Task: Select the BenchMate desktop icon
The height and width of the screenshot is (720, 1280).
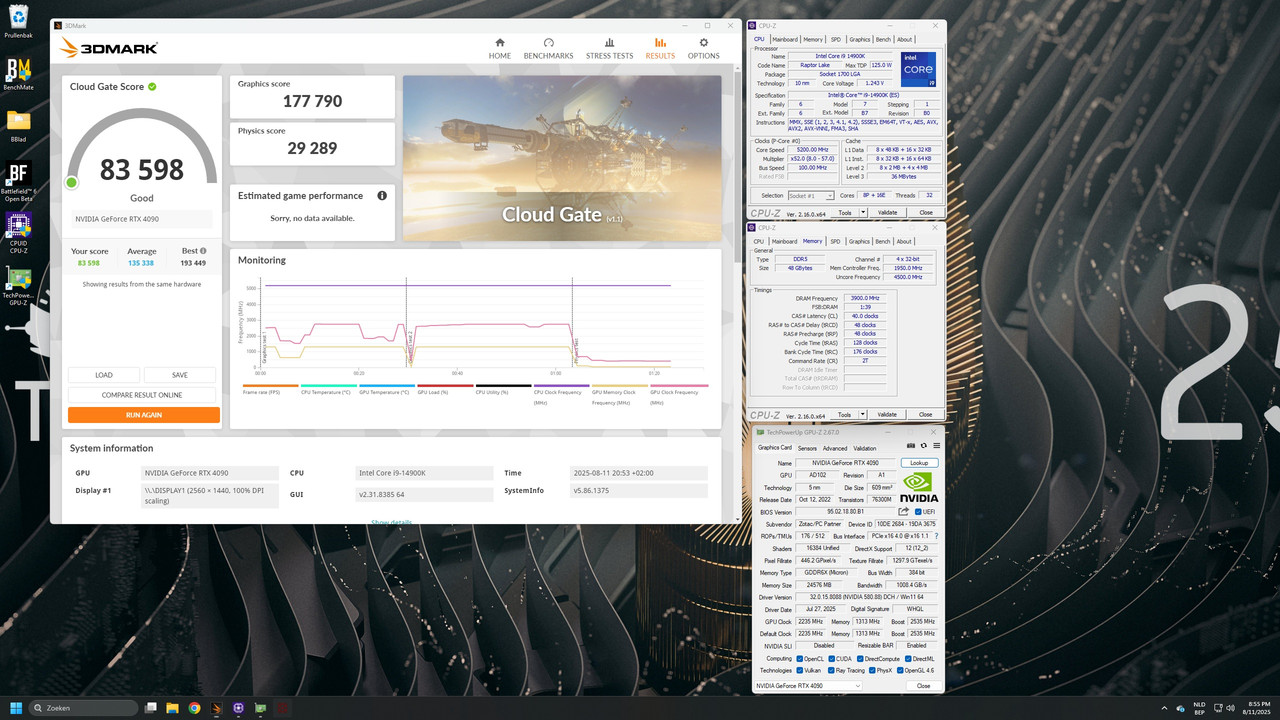Action: click(18, 74)
